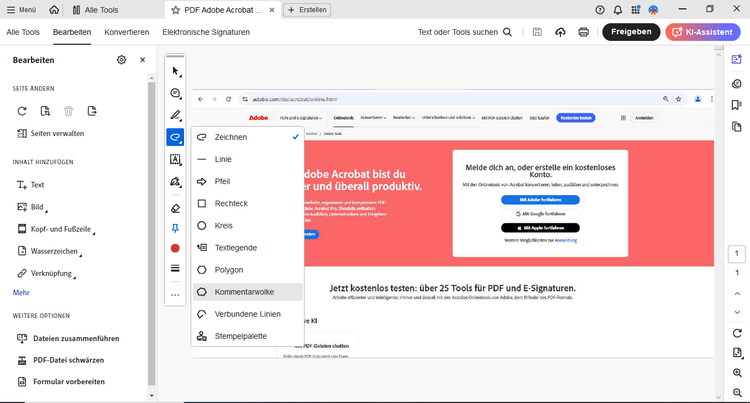Screen dimensions: 750x403
Task: Click the print icon
Action: [583, 32]
